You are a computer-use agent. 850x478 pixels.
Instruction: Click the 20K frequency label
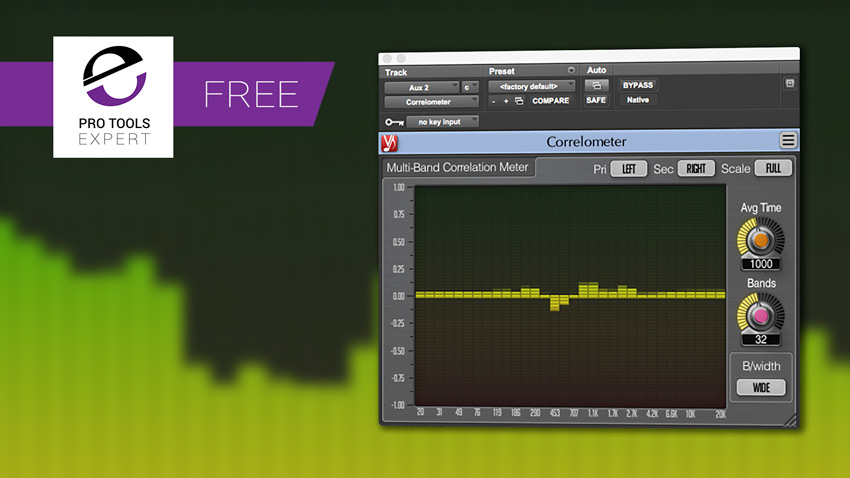(x=720, y=414)
